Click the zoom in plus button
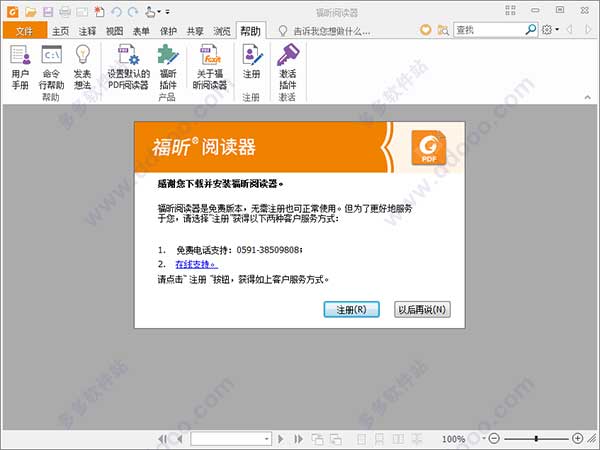This screenshot has height=450, width=600. coord(577,439)
